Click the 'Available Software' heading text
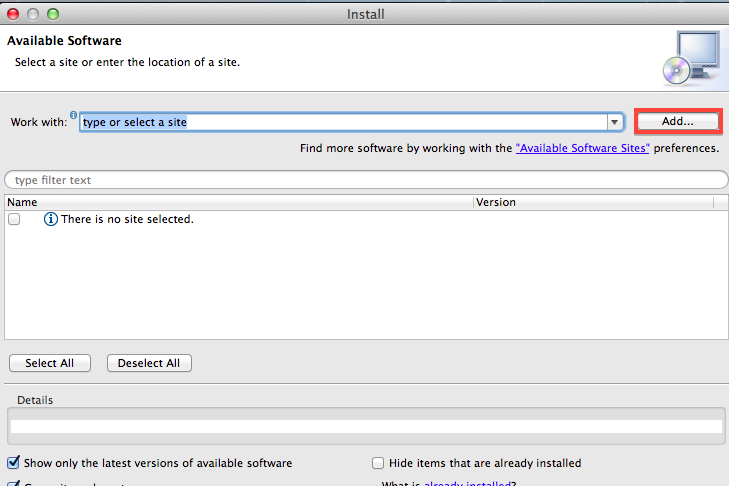Image resolution: width=729 pixels, height=486 pixels. click(x=64, y=40)
